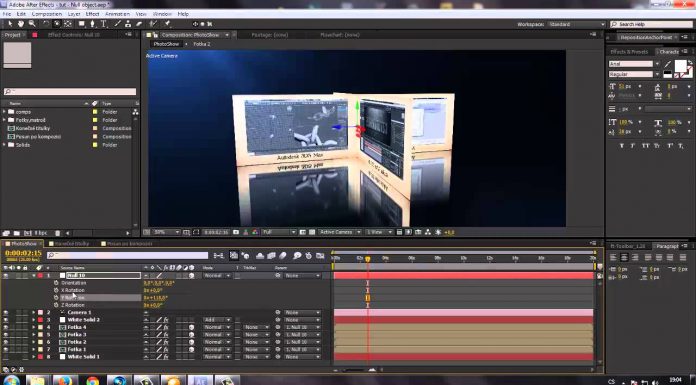Viewport: 696px width, 385px height.
Task: Select the Pan Behind anchor point tool
Action: click(x=68, y=24)
